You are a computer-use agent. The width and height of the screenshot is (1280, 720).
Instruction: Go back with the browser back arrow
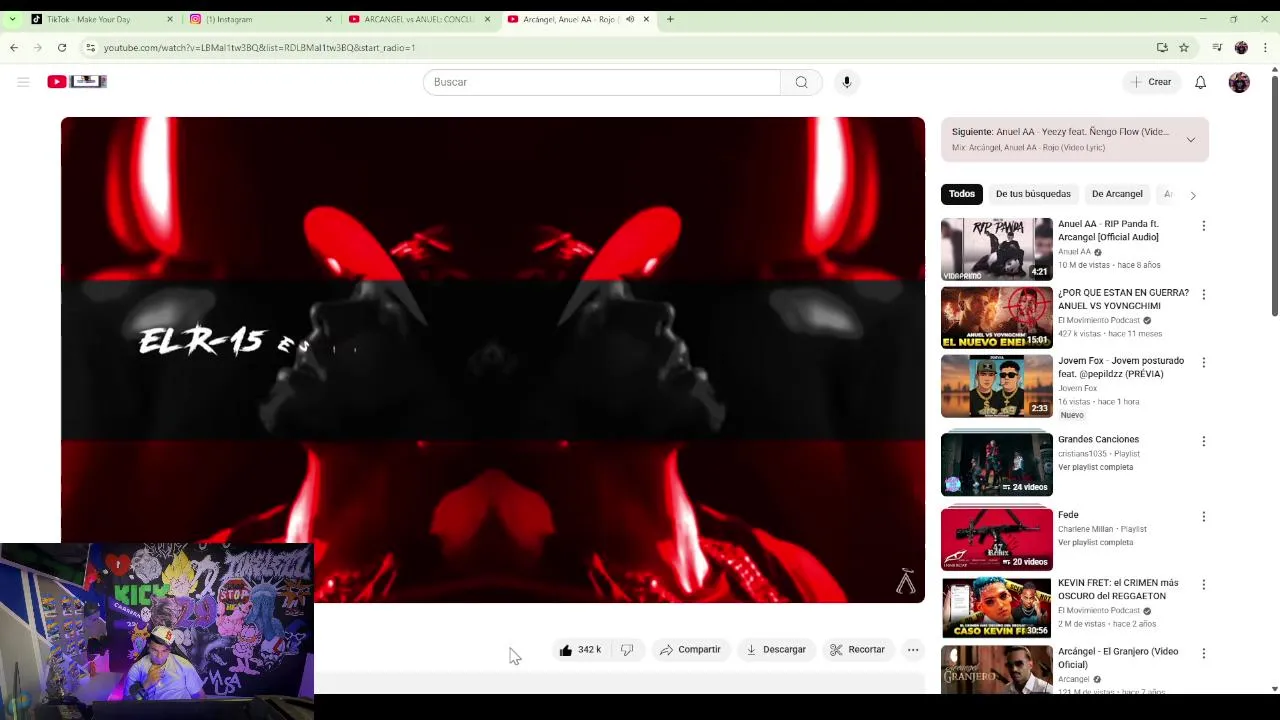14,47
